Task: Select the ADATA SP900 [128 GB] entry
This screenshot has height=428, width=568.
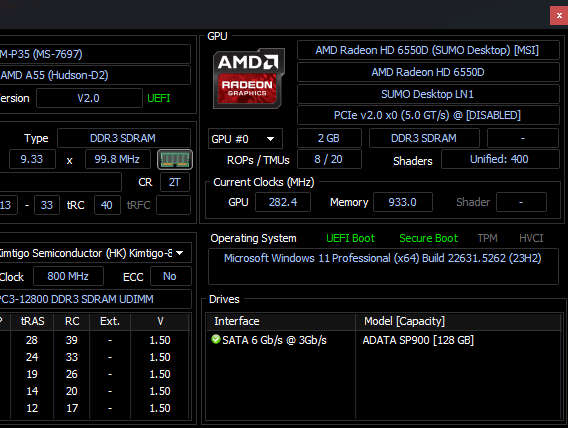Action: [418, 340]
